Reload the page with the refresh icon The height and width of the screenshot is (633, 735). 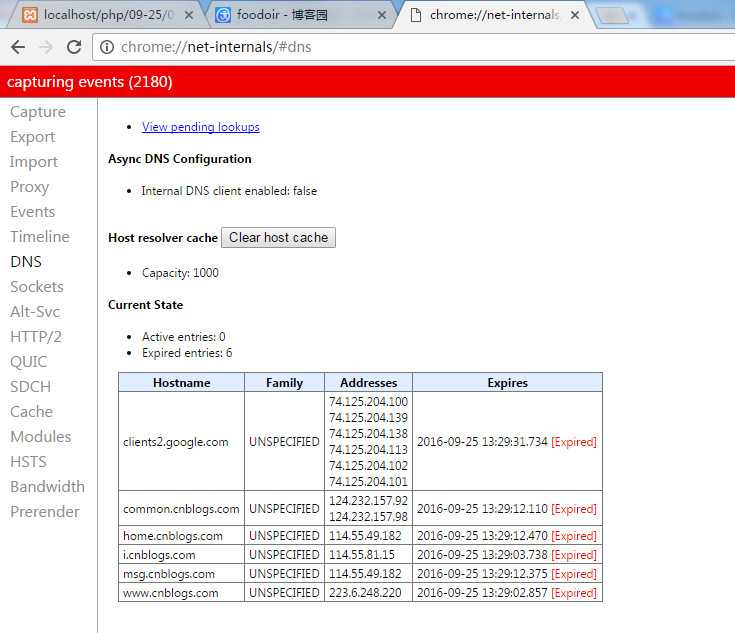coord(74,47)
